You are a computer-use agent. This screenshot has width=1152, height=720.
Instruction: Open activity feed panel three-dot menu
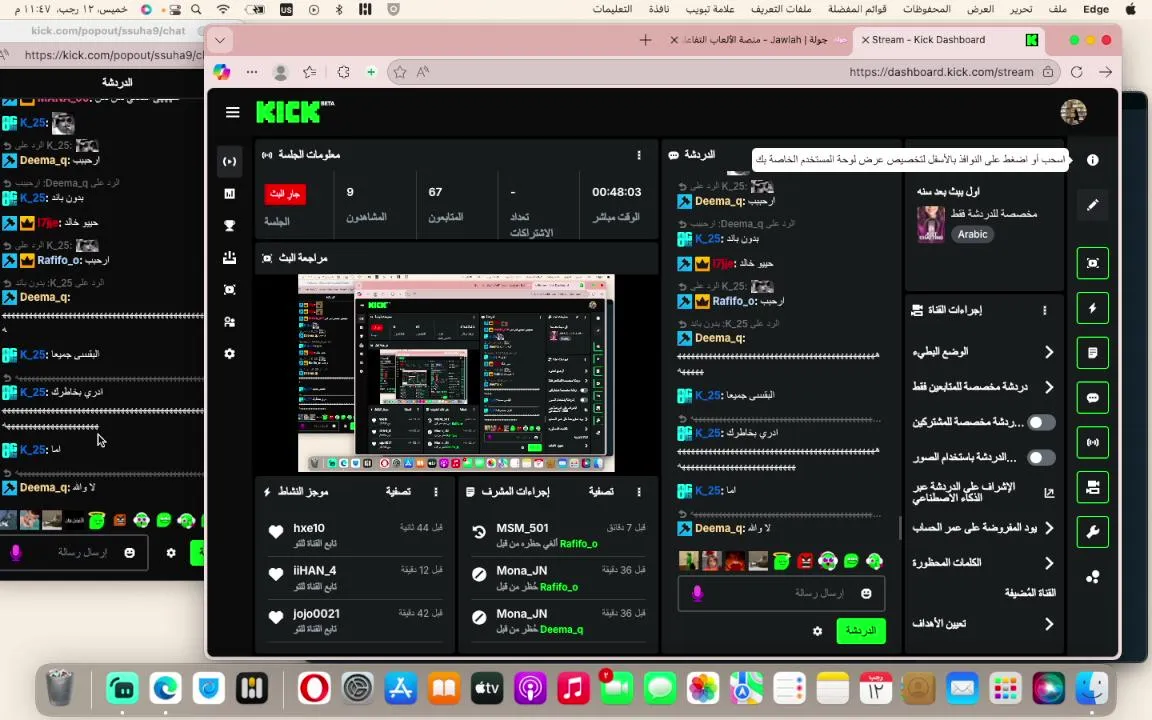[x=436, y=492]
